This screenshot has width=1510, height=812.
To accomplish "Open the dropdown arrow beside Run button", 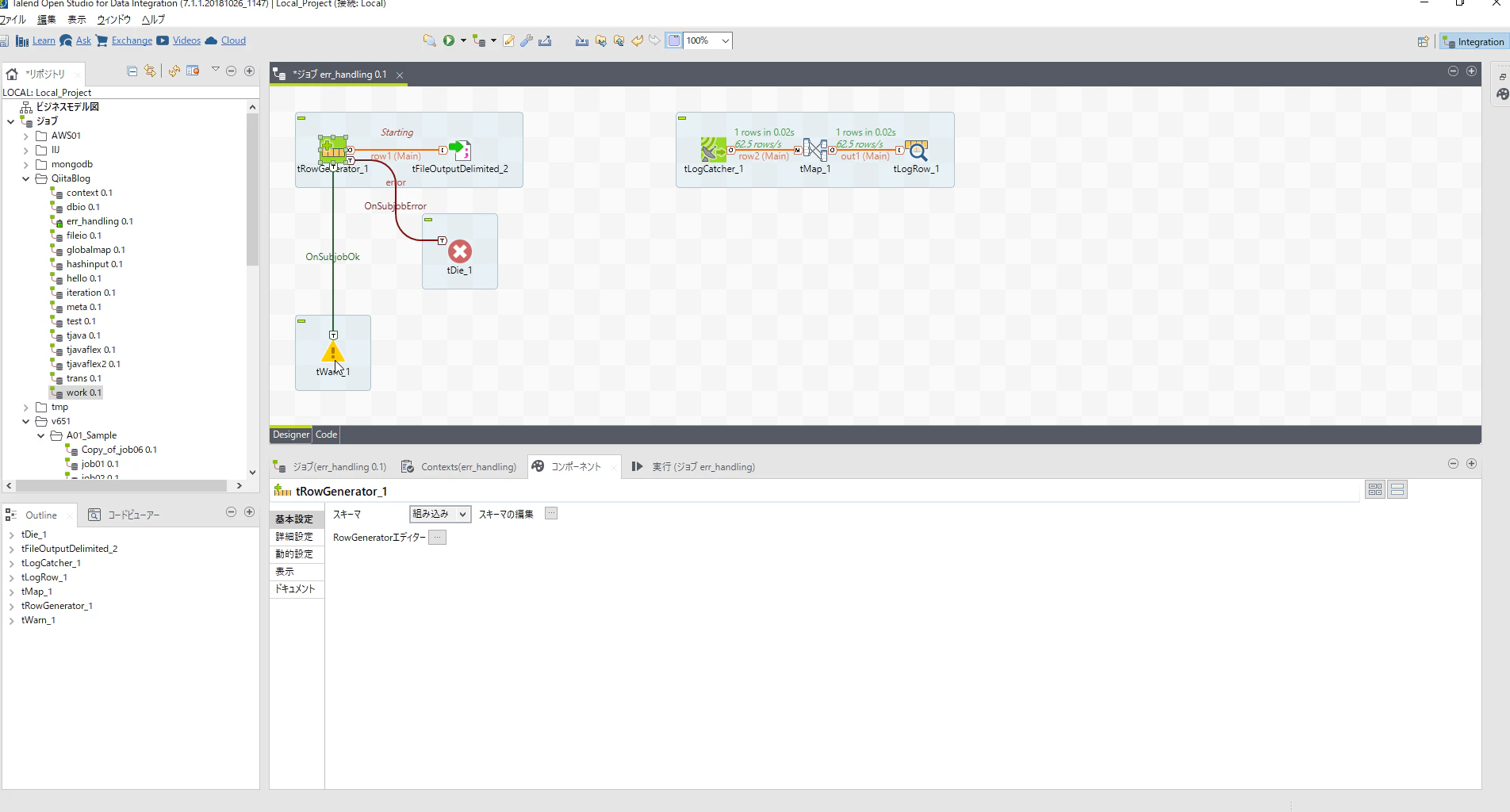I will 463,40.
